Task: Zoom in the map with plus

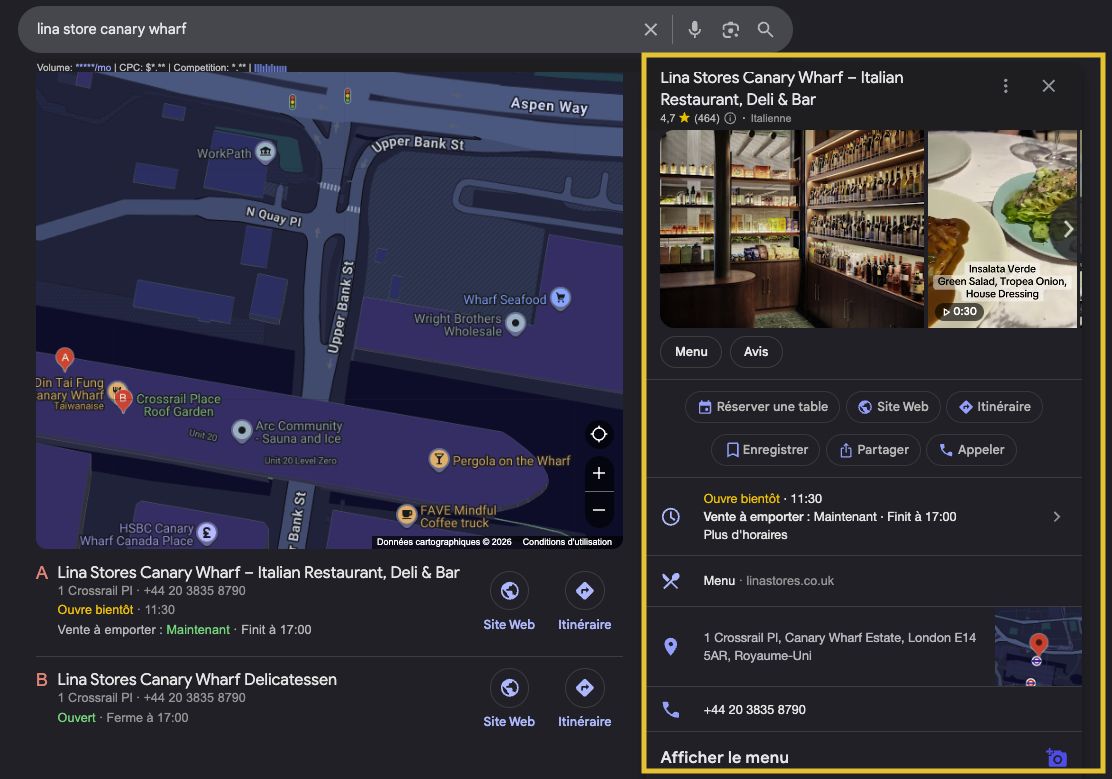Action: pos(599,473)
